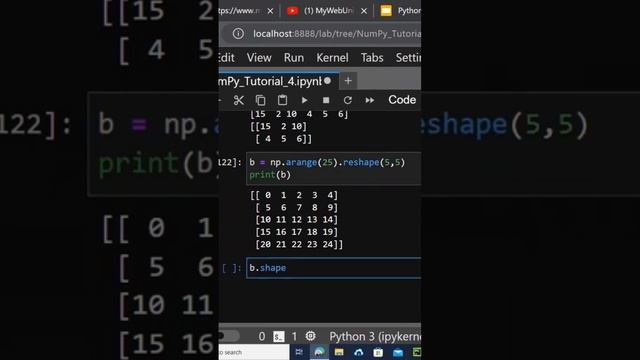
Task: Open Microsoft Store from the taskbar
Action: pos(378,352)
